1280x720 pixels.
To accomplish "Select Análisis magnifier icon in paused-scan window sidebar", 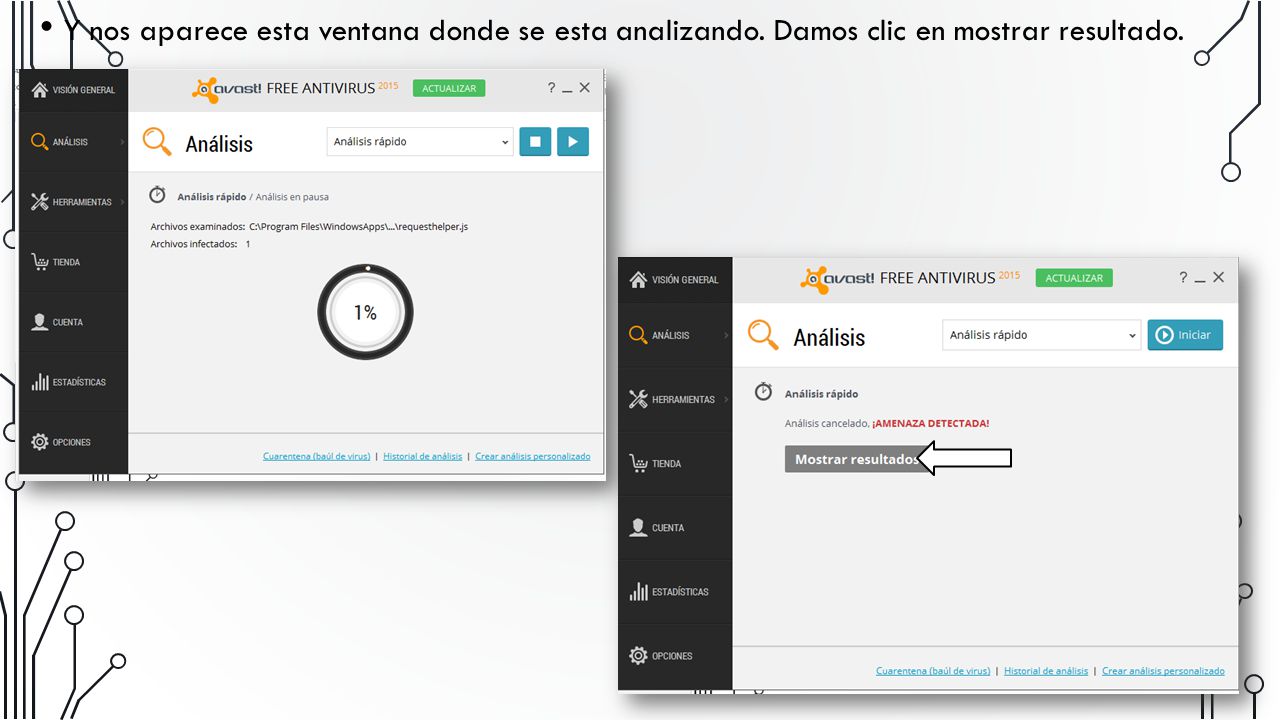I will 40,142.
